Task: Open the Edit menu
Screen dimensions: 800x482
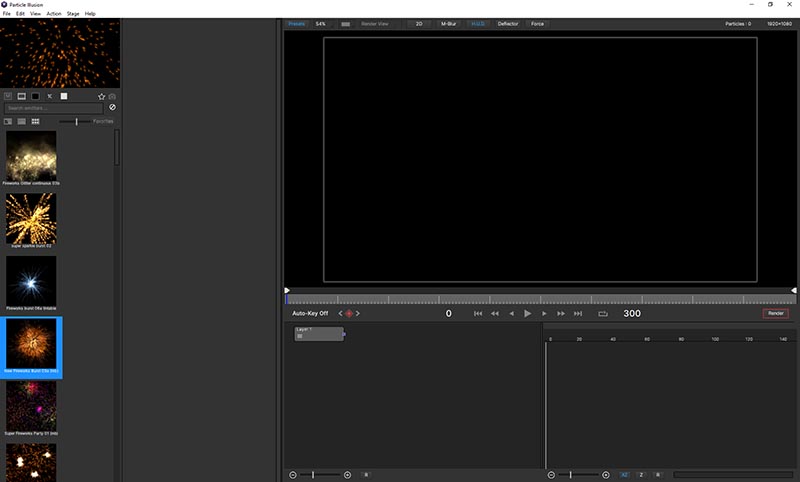Action: coord(20,14)
